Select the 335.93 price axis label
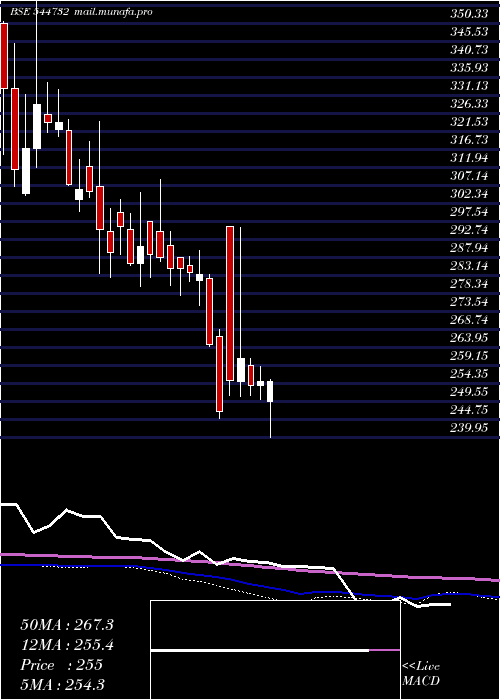 click(x=469, y=68)
